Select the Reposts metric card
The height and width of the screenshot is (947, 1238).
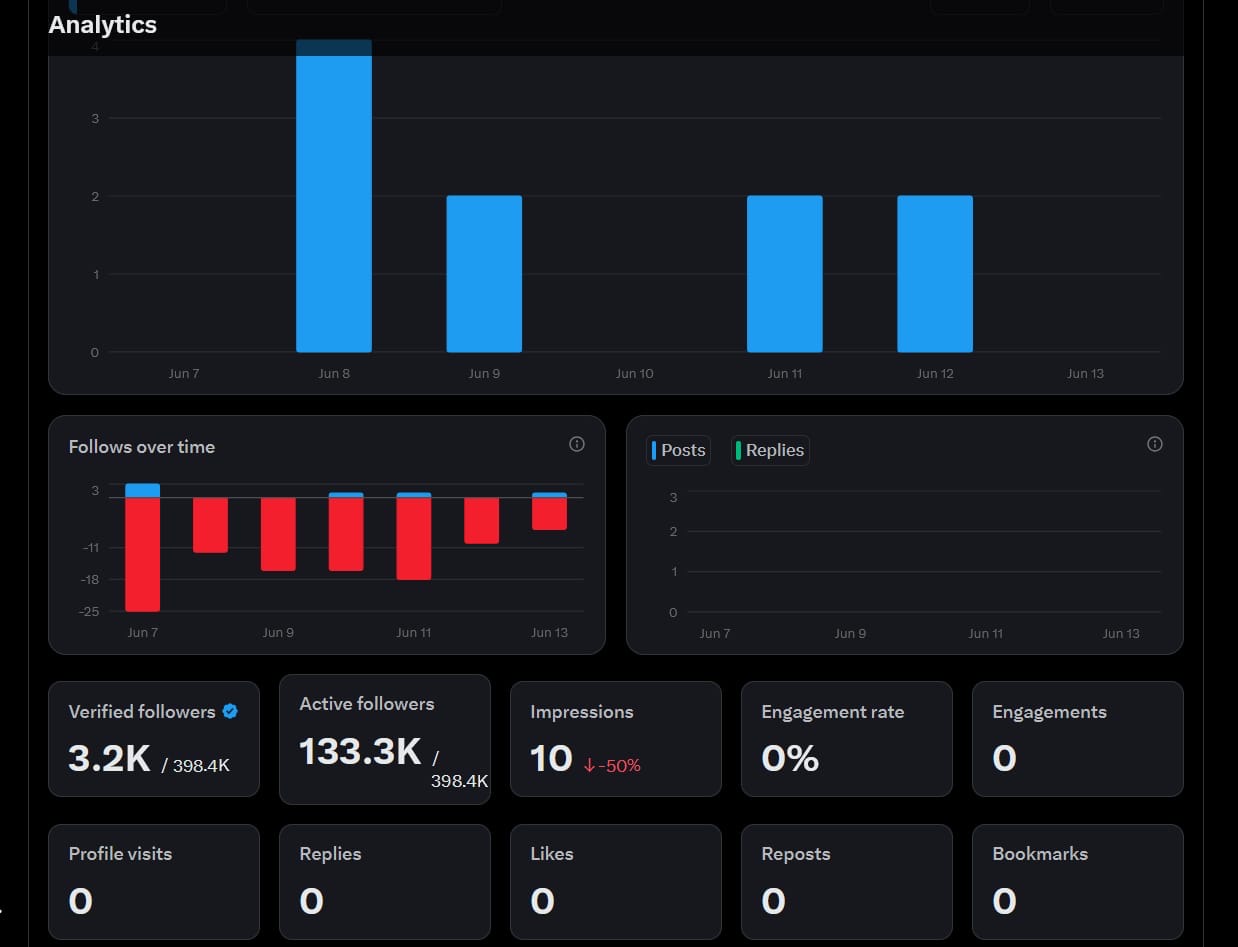(847, 881)
